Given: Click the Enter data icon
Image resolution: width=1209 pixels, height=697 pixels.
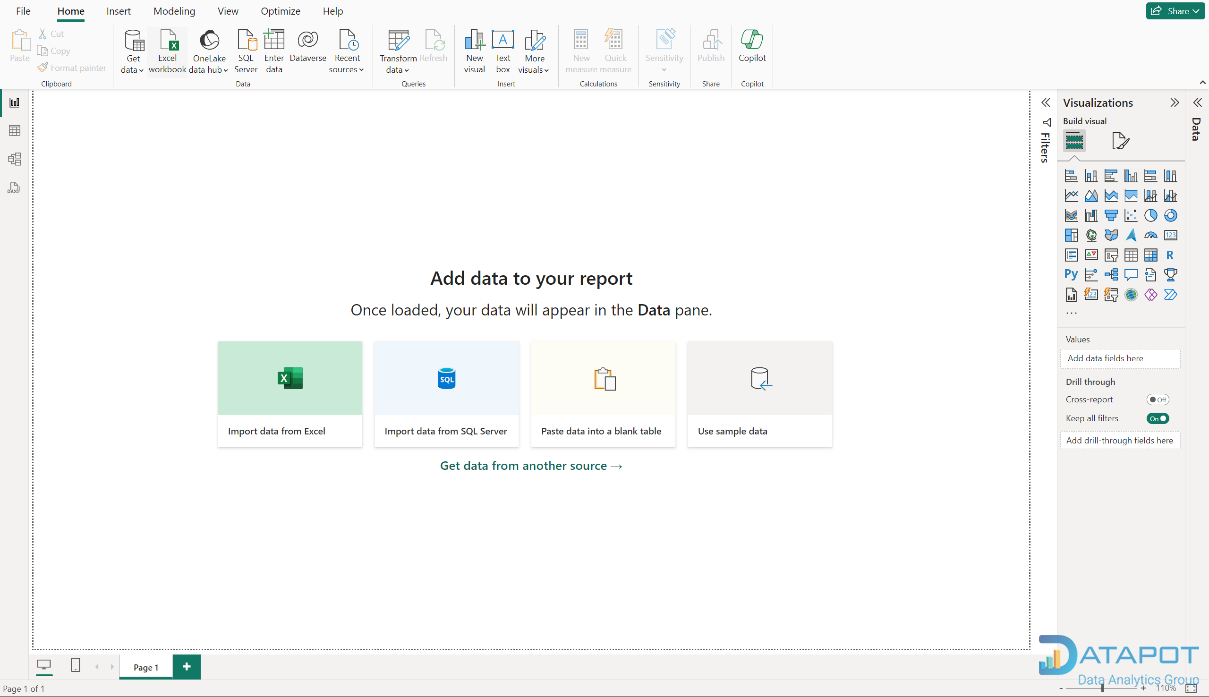Looking at the screenshot, I should 274,51.
